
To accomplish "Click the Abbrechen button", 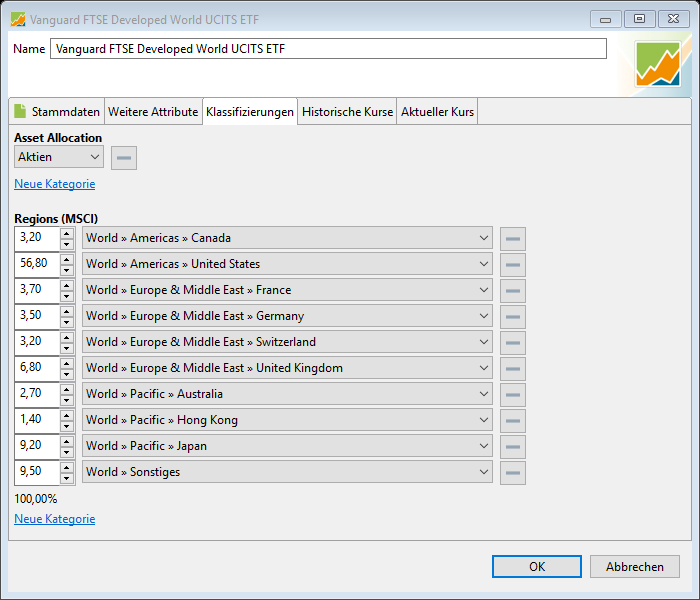I will (634, 567).
